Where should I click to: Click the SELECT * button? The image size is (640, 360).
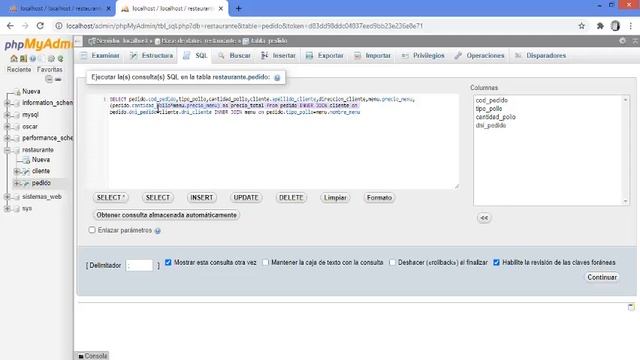click(x=111, y=198)
